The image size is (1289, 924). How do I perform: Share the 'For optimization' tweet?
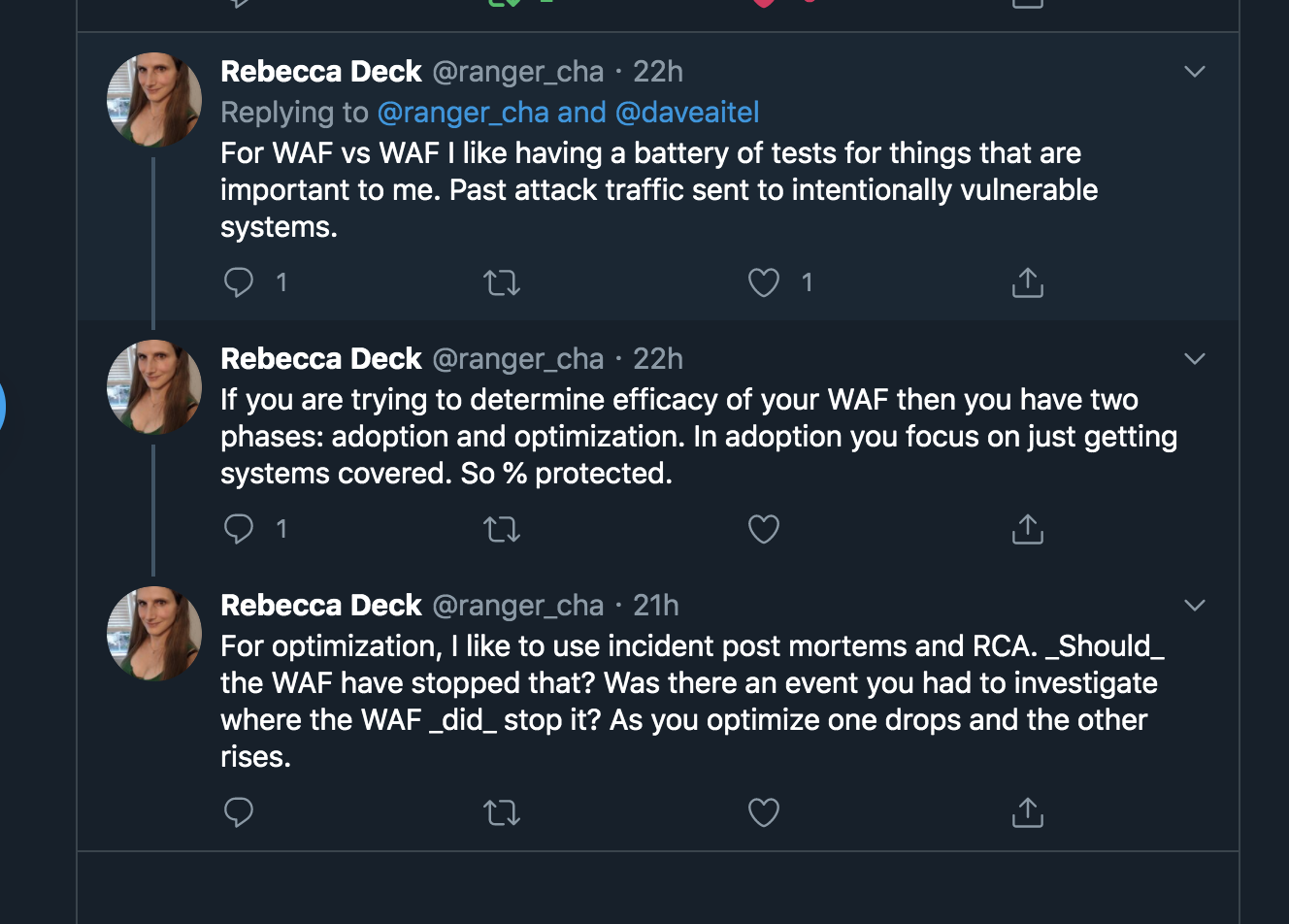[1027, 812]
